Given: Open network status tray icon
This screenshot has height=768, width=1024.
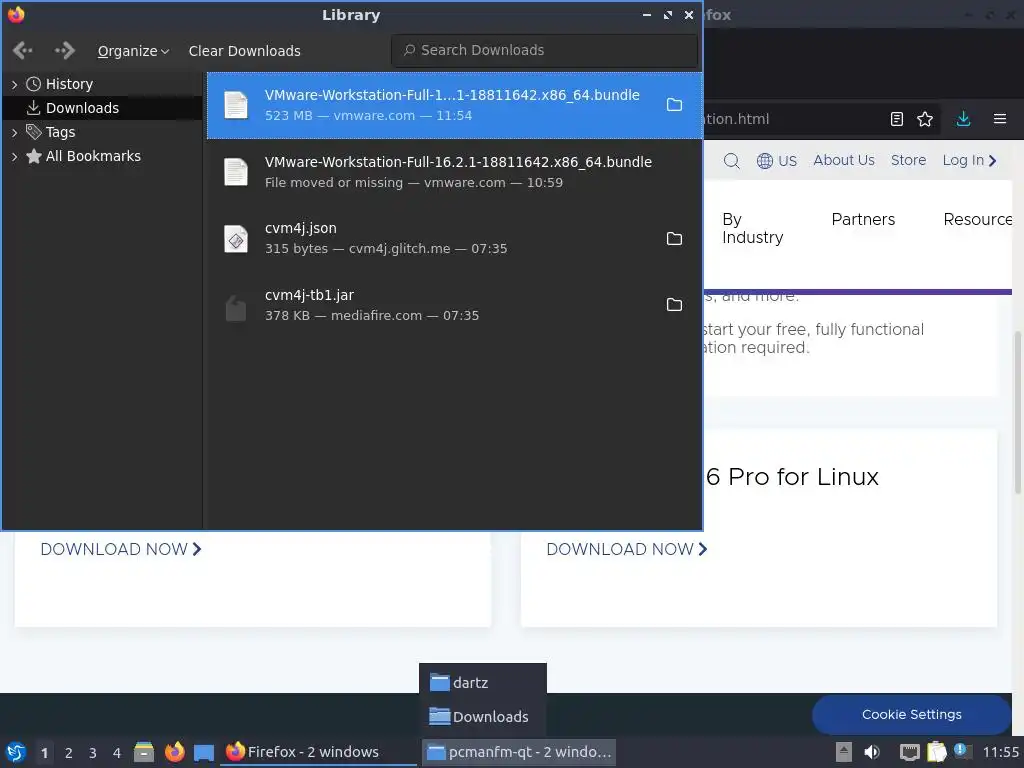Looking at the screenshot, I should (x=909, y=752).
